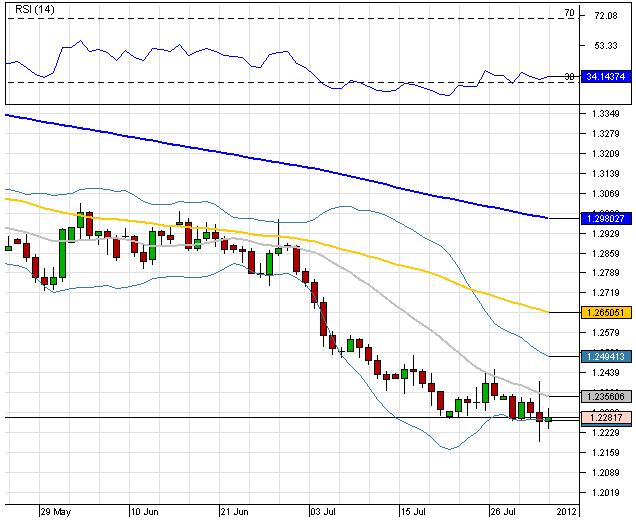The height and width of the screenshot is (521, 636).
Task: Select the 03 Jul date marker
Action: pyautogui.click(x=321, y=510)
